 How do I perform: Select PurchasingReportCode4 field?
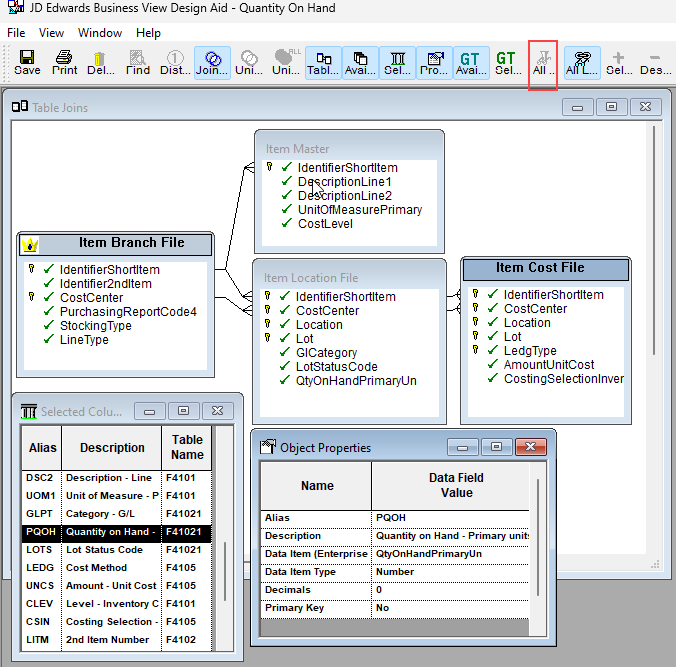pos(128,312)
